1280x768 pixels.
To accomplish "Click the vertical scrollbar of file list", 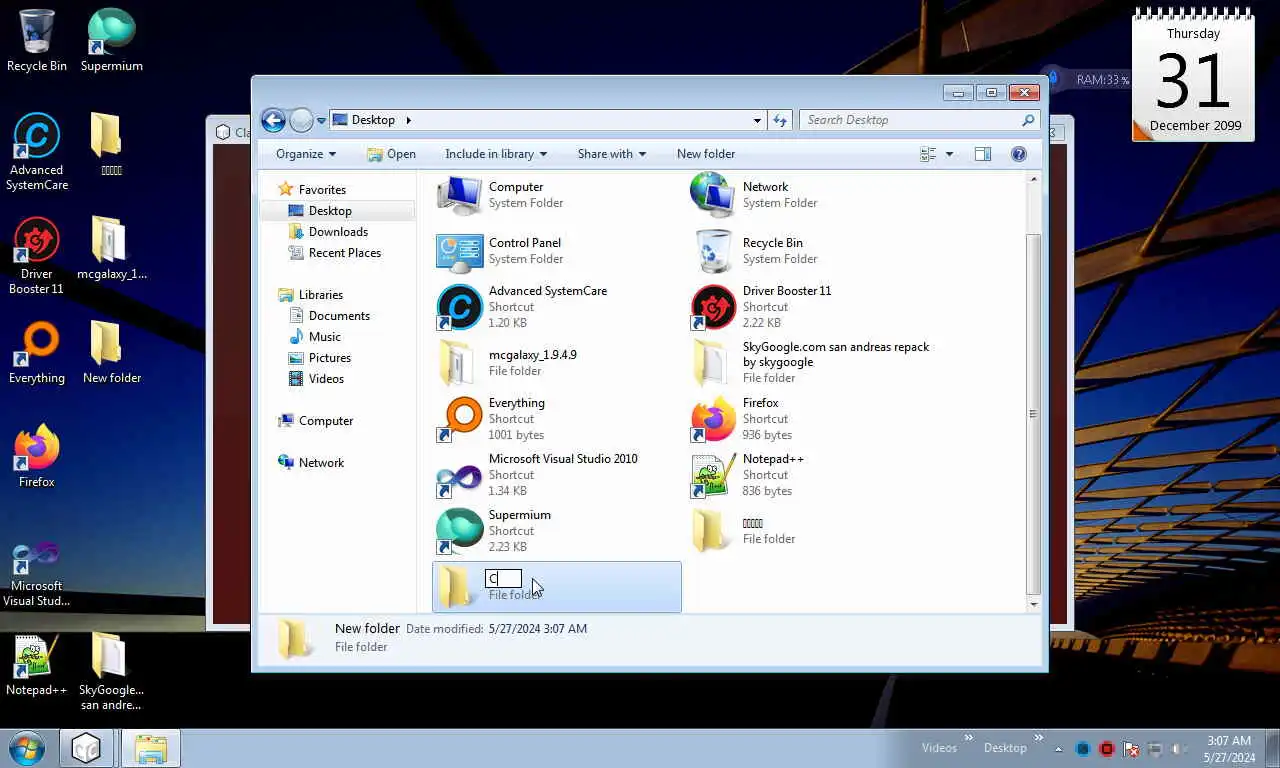I will coord(1033,413).
